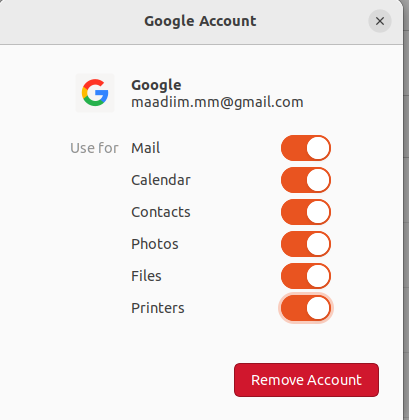Click the Printers label
409x420 pixels.
click(x=158, y=308)
